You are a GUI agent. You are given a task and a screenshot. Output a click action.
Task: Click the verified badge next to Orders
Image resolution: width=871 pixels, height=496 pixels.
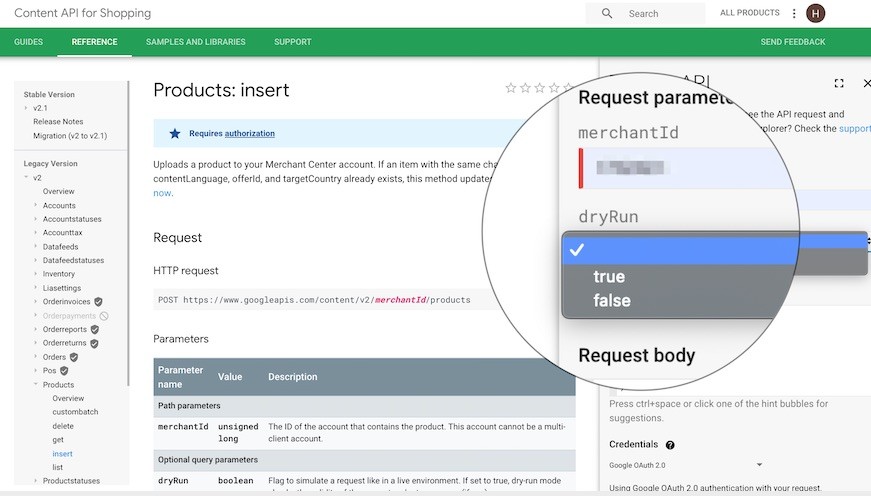click(74, 357)
